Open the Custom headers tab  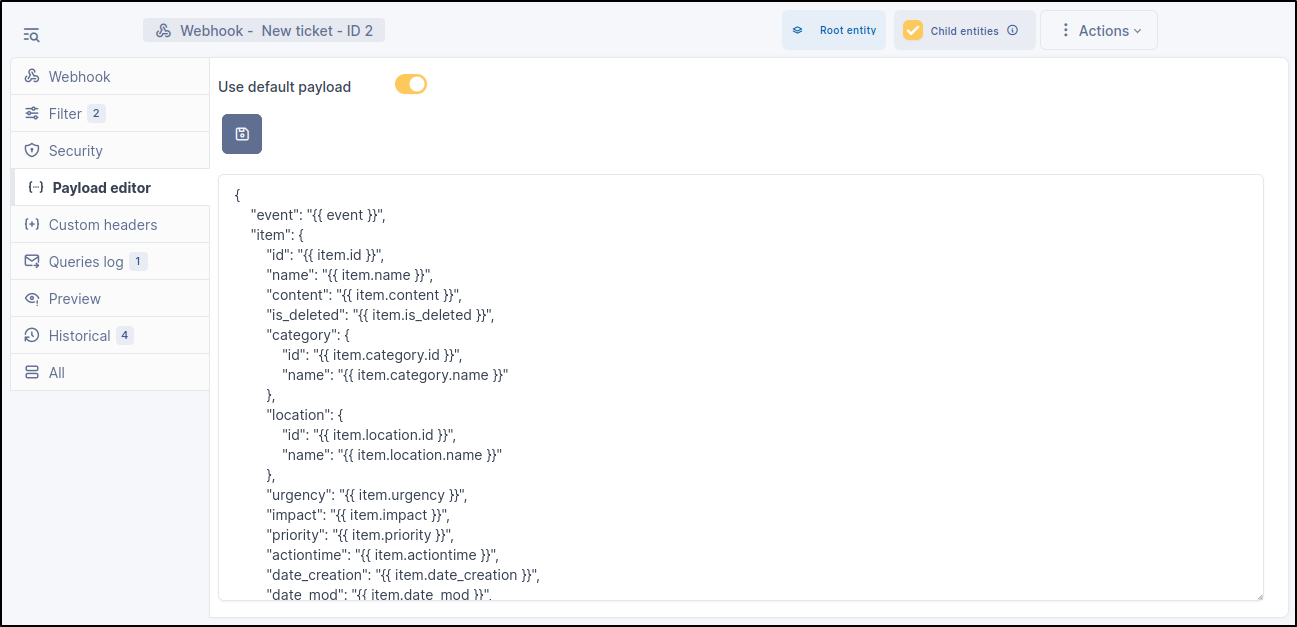pos(102,225)
